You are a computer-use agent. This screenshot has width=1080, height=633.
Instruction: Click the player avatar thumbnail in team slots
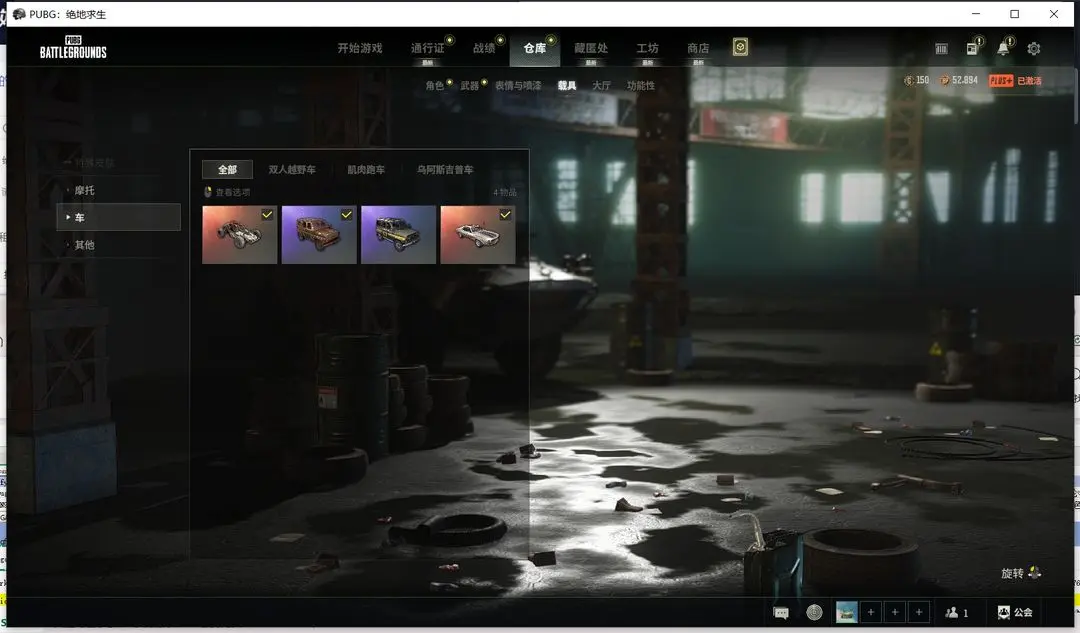click(847, 612)
